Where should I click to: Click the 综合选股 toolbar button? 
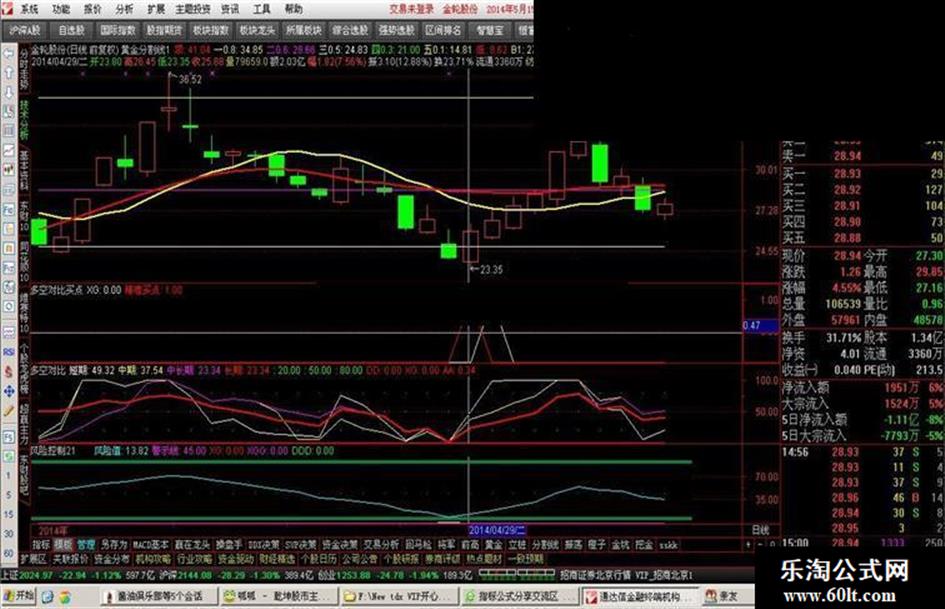[x=350, y=30]
